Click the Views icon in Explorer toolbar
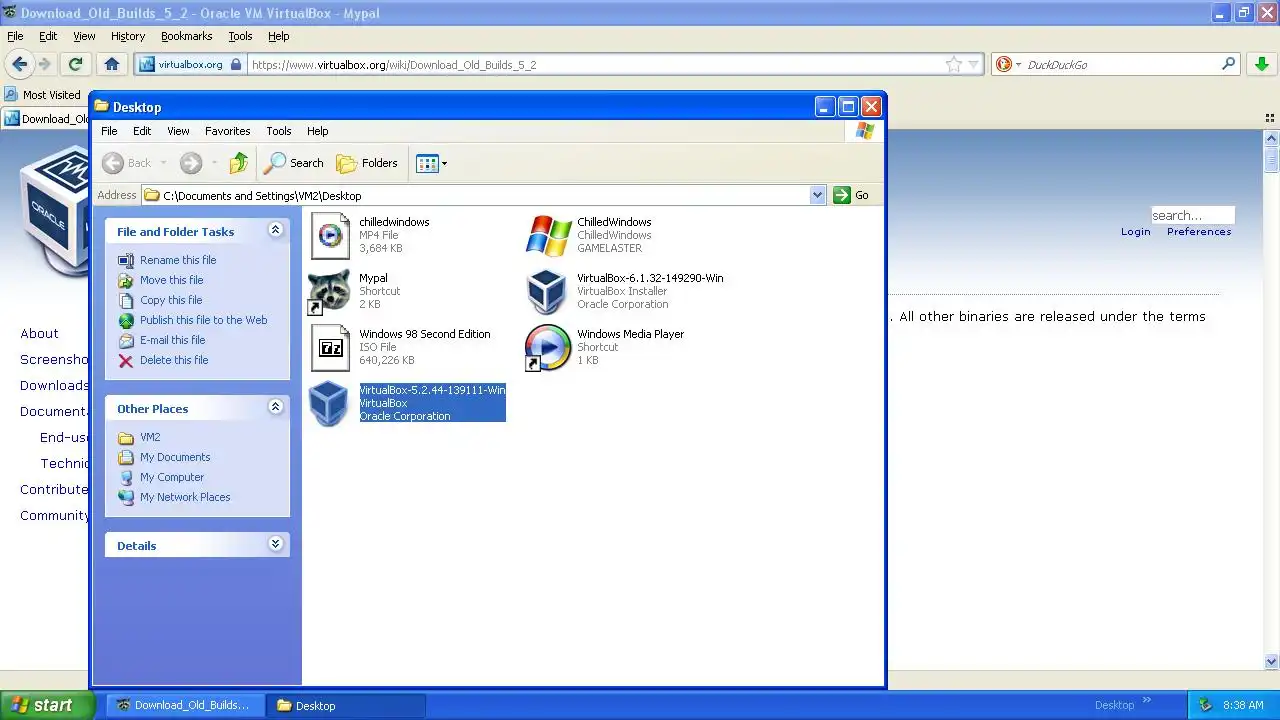This screenshot has width=1280, height=720. pos(427,163)
